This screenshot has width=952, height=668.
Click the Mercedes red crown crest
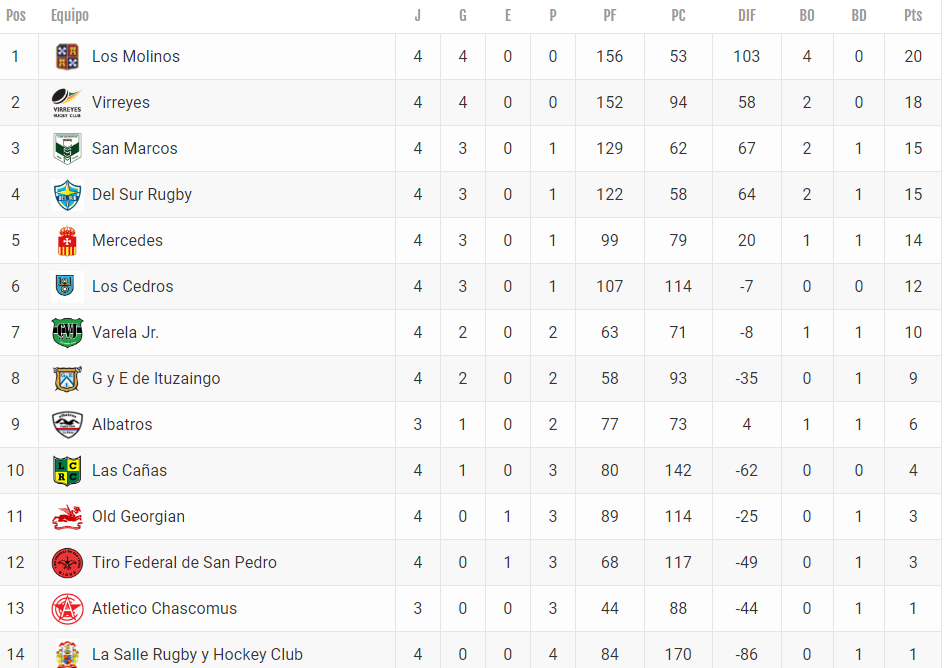tap(67, 241)
